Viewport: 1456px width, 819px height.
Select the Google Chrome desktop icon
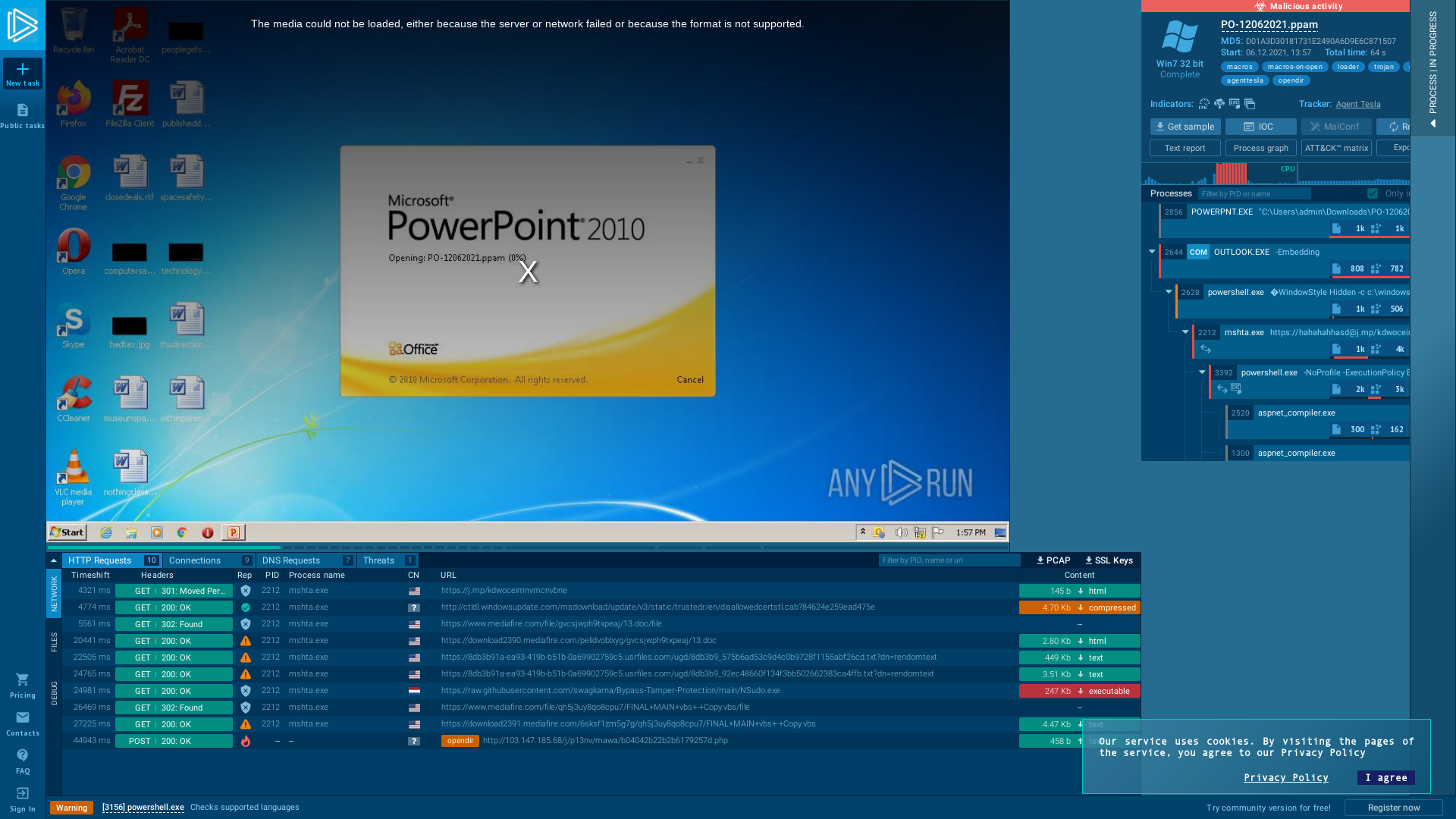coord(74,182)
